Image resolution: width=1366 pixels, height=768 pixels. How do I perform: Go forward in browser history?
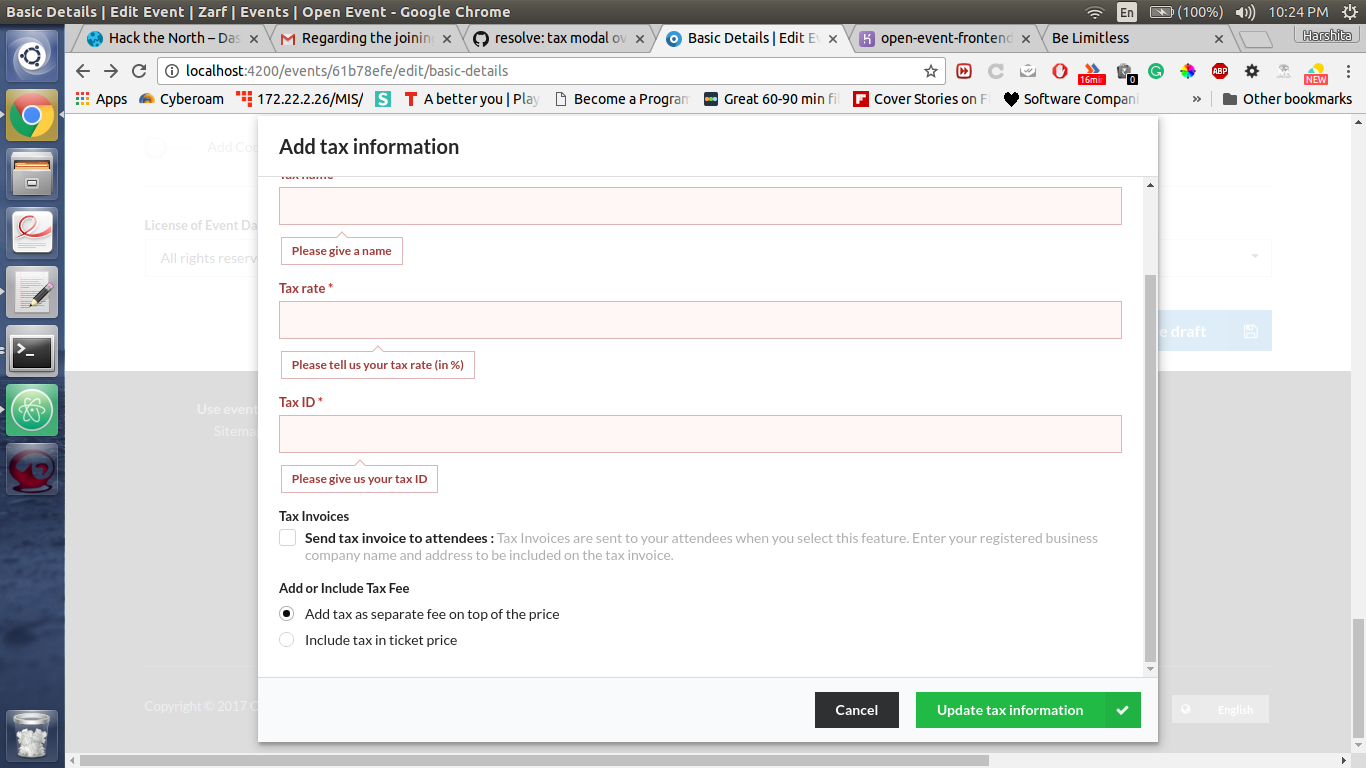click(111, 71)
